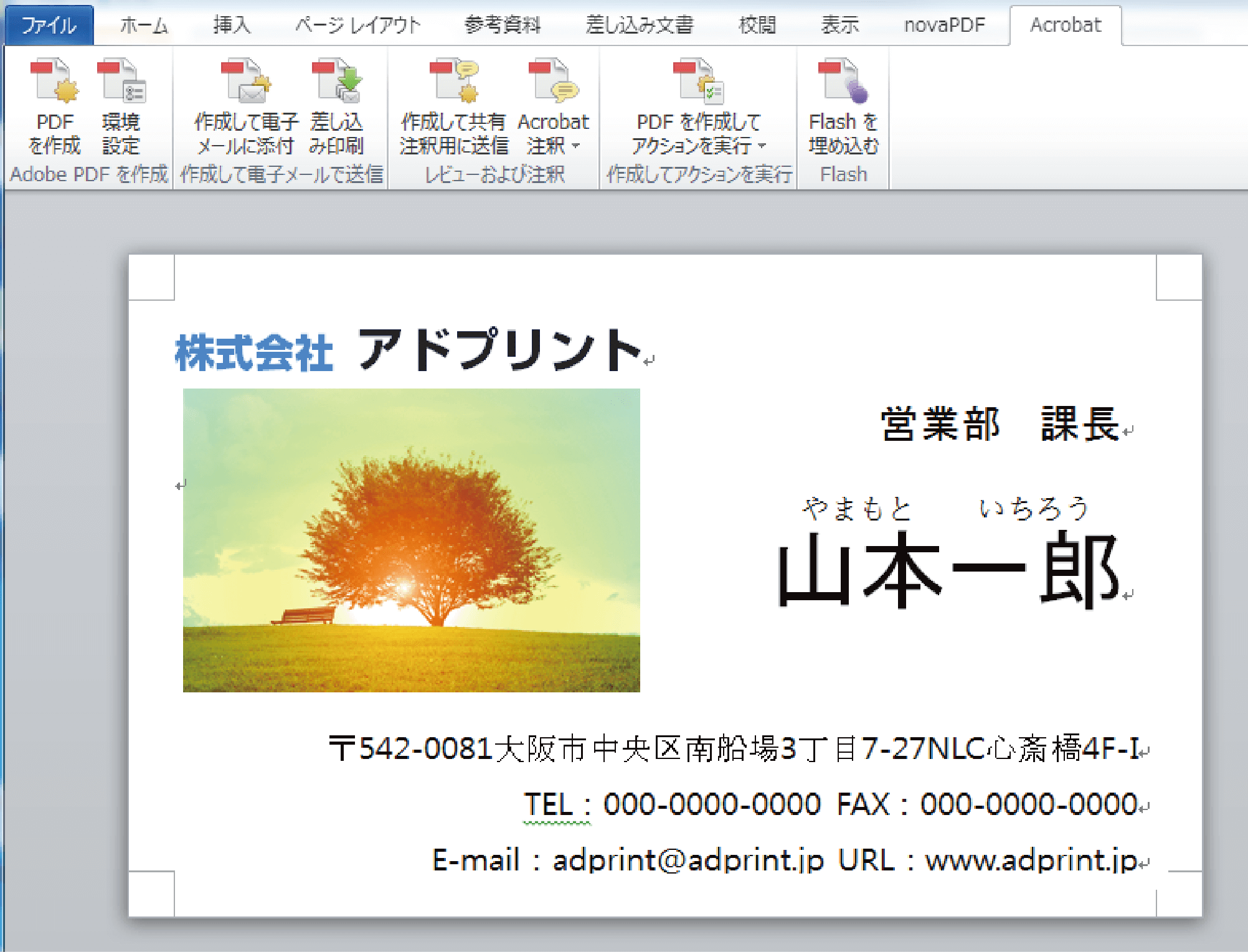The height and width of the screenshot is (952, 1248).
Task: Click the furigana いちろう above the name
Action: click(1034, 509)
